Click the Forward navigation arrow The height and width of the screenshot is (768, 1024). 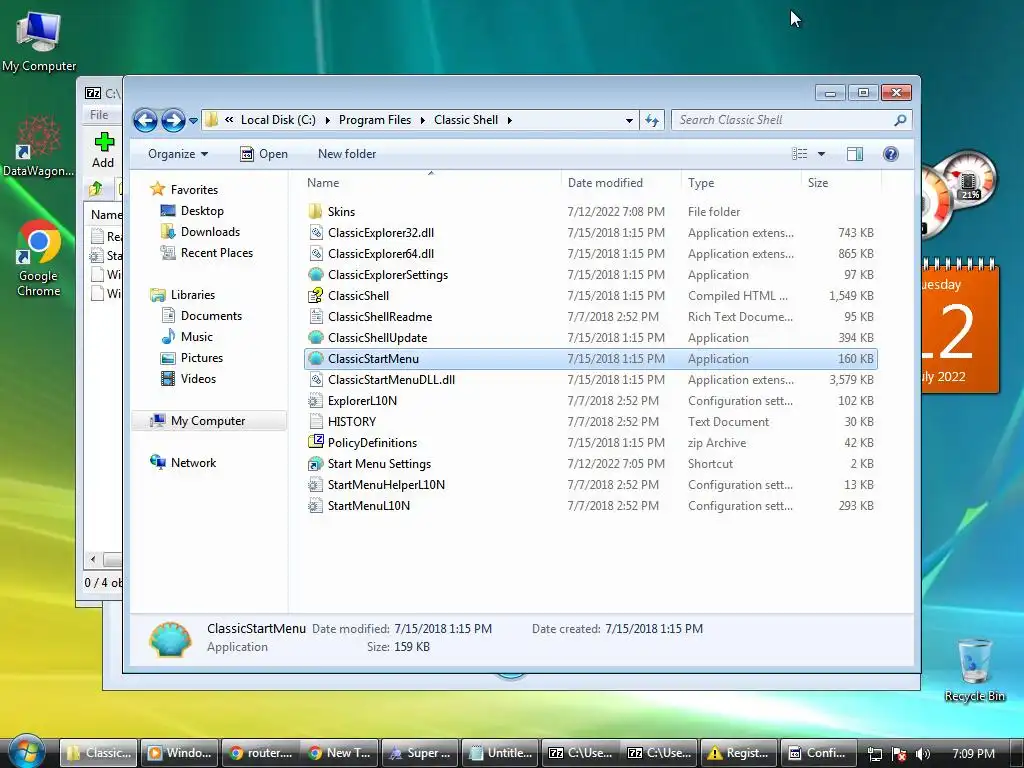pos(173,120)
